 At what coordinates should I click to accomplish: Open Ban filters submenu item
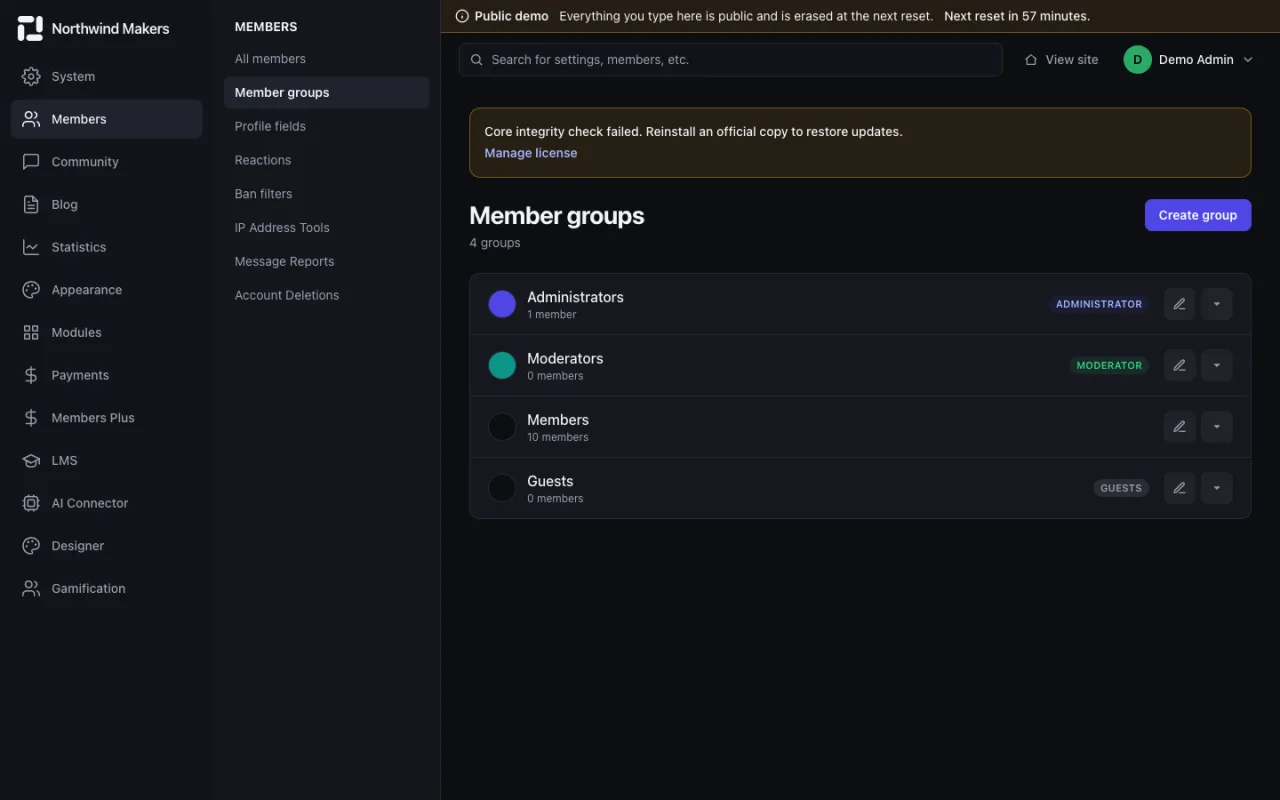[326, 194]
